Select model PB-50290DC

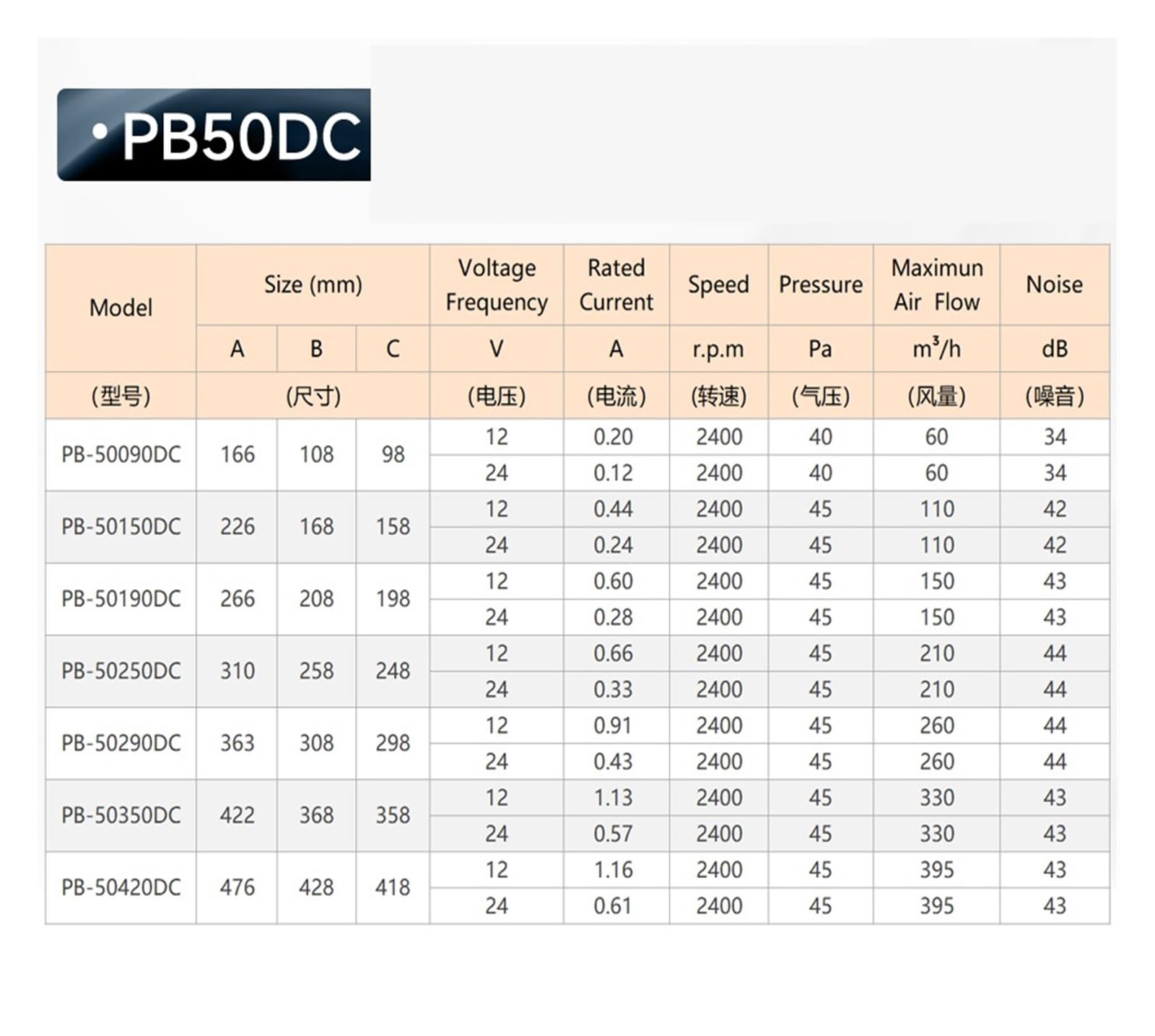[121, 744]
